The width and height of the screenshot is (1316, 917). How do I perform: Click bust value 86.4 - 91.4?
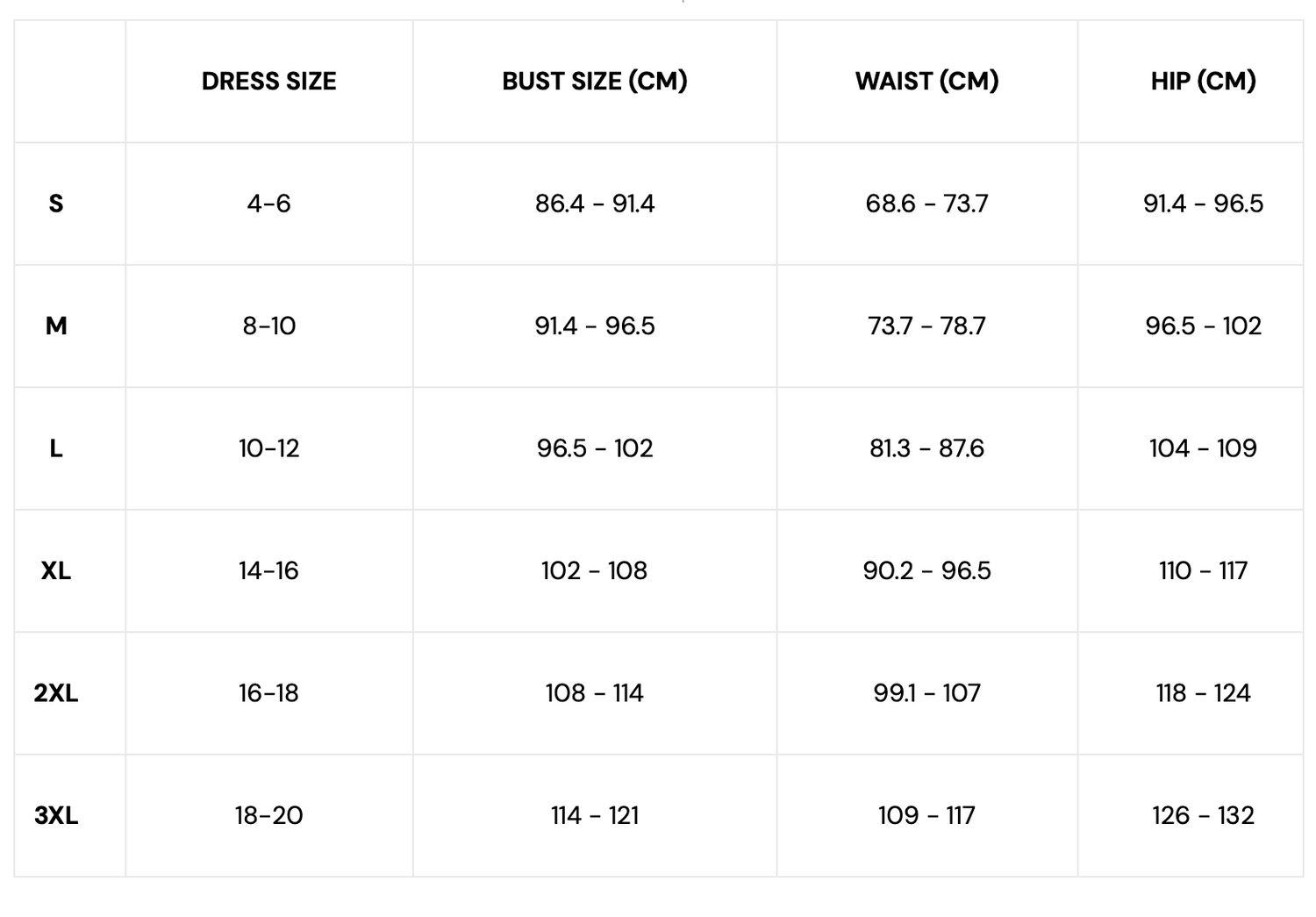coord(594,204)
